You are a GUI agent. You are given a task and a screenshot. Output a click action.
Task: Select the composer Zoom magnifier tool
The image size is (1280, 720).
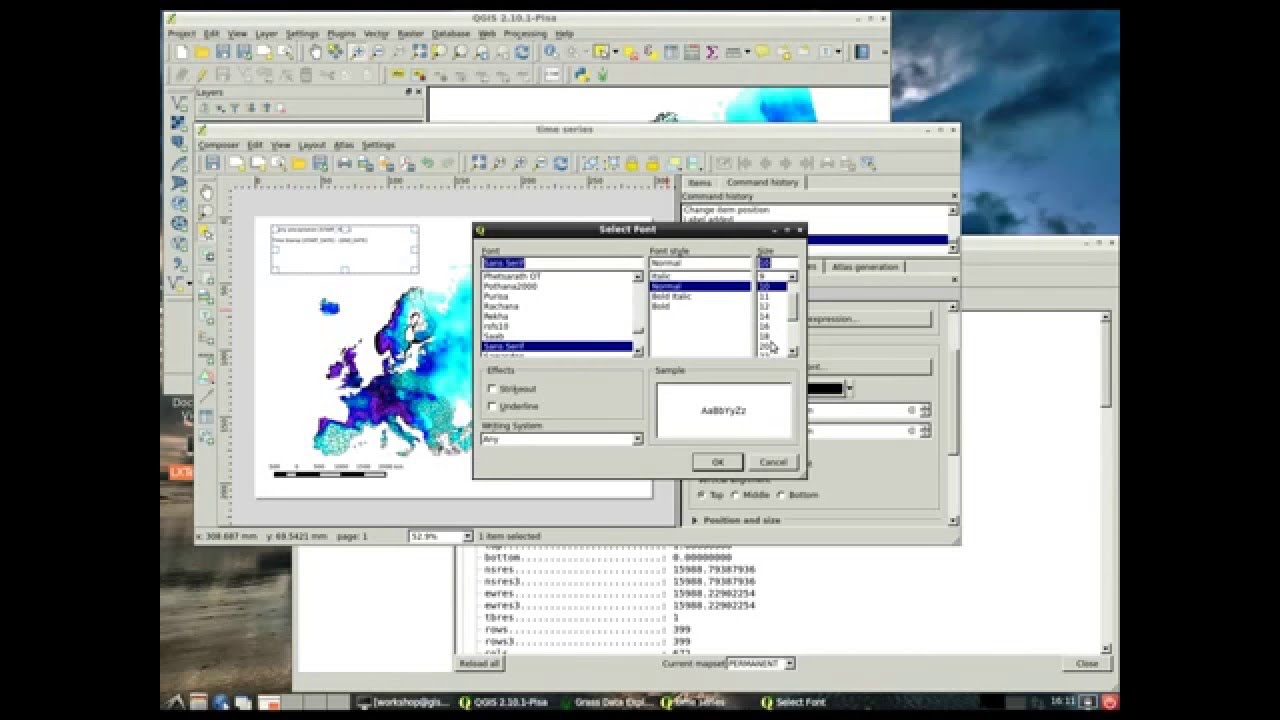[206, 212]
